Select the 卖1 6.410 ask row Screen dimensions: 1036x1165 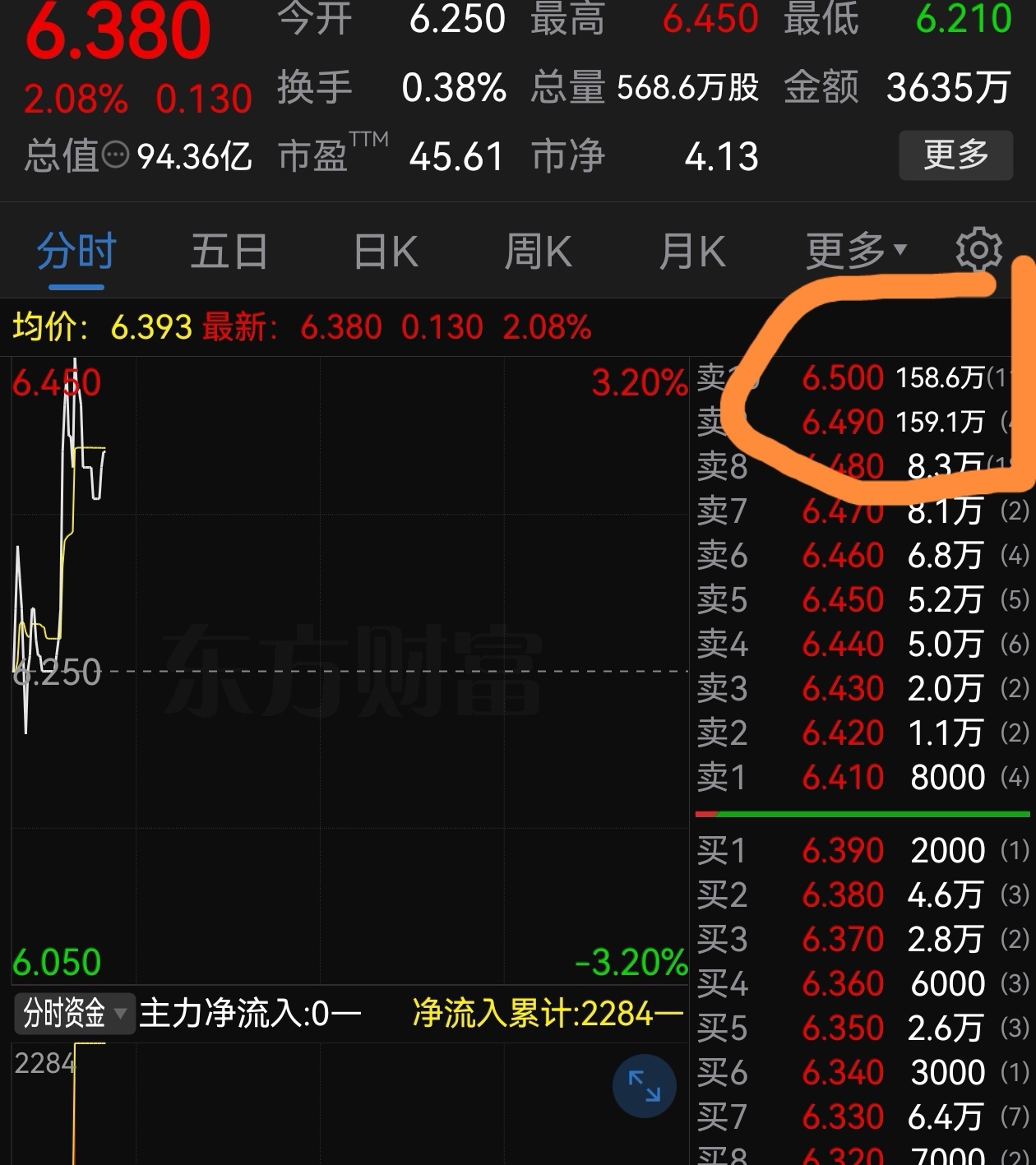(863, 777)
